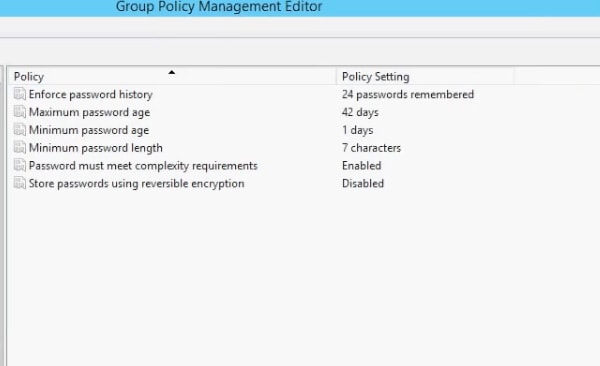Click the Minimum password length policy icon
This screenshot has height=366, width=600.
pyautogui.click(x=20, y=148)
